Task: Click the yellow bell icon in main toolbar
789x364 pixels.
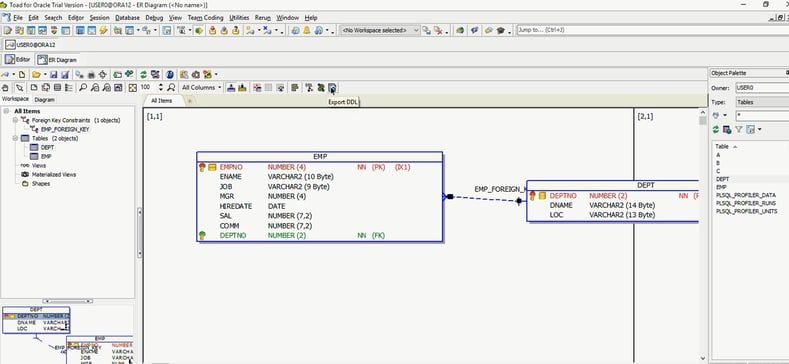Action: pos(306,30)
